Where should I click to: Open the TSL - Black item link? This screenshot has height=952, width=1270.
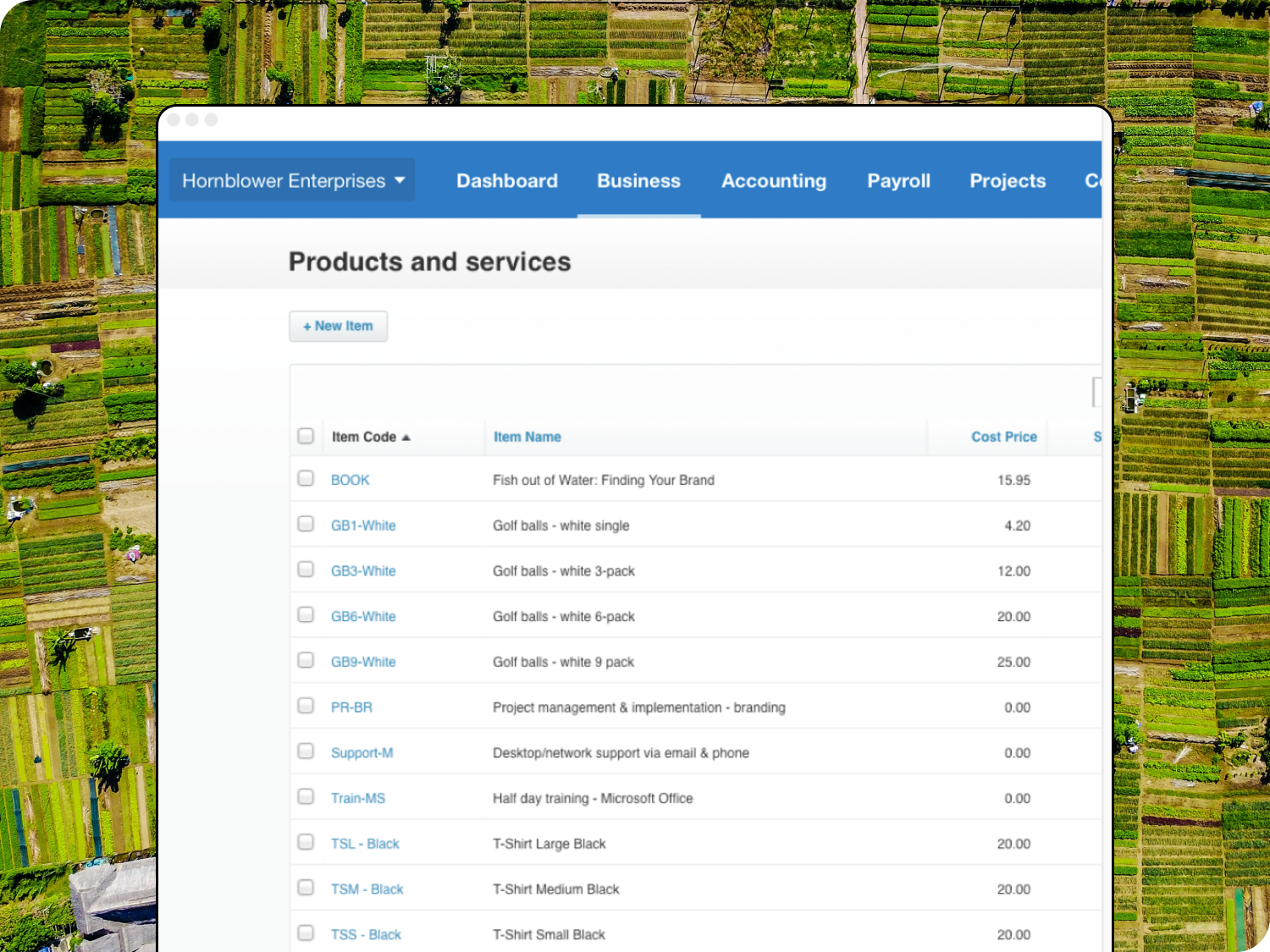(365, 844)
